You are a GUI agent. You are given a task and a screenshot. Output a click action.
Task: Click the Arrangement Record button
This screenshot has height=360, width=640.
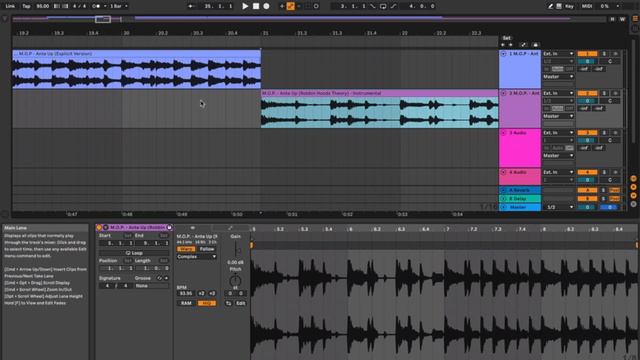(266, 6)
